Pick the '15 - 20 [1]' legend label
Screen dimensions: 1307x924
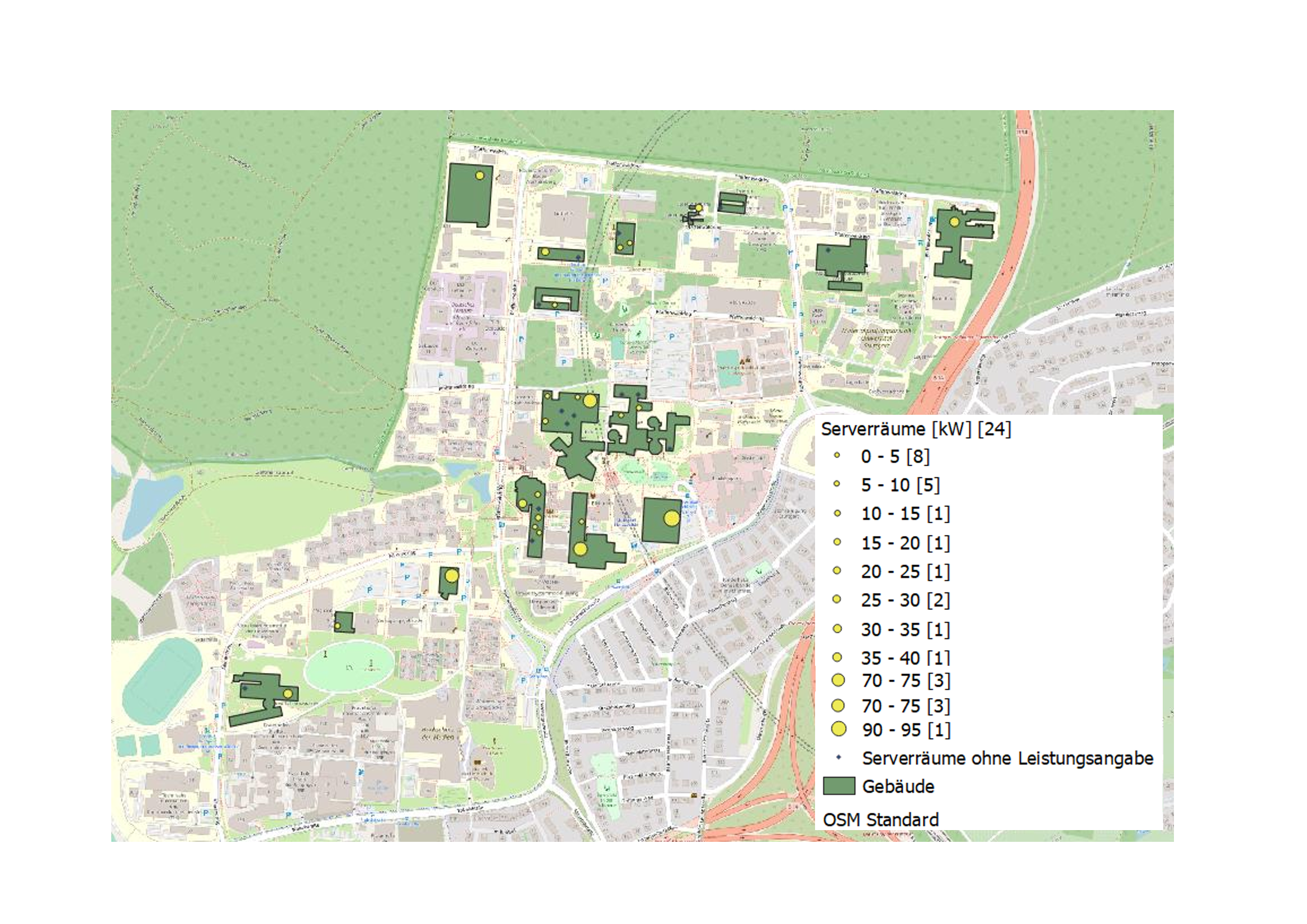click(905, 543)
